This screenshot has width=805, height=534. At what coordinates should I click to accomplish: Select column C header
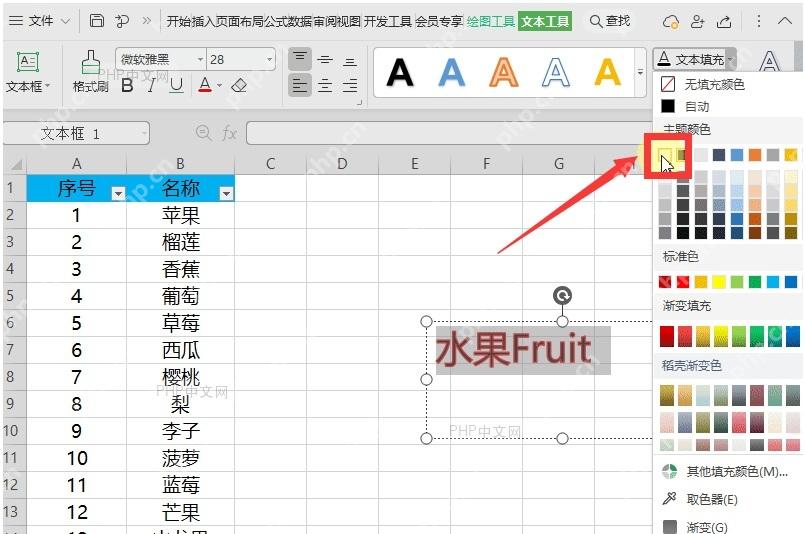coord(271,164)
